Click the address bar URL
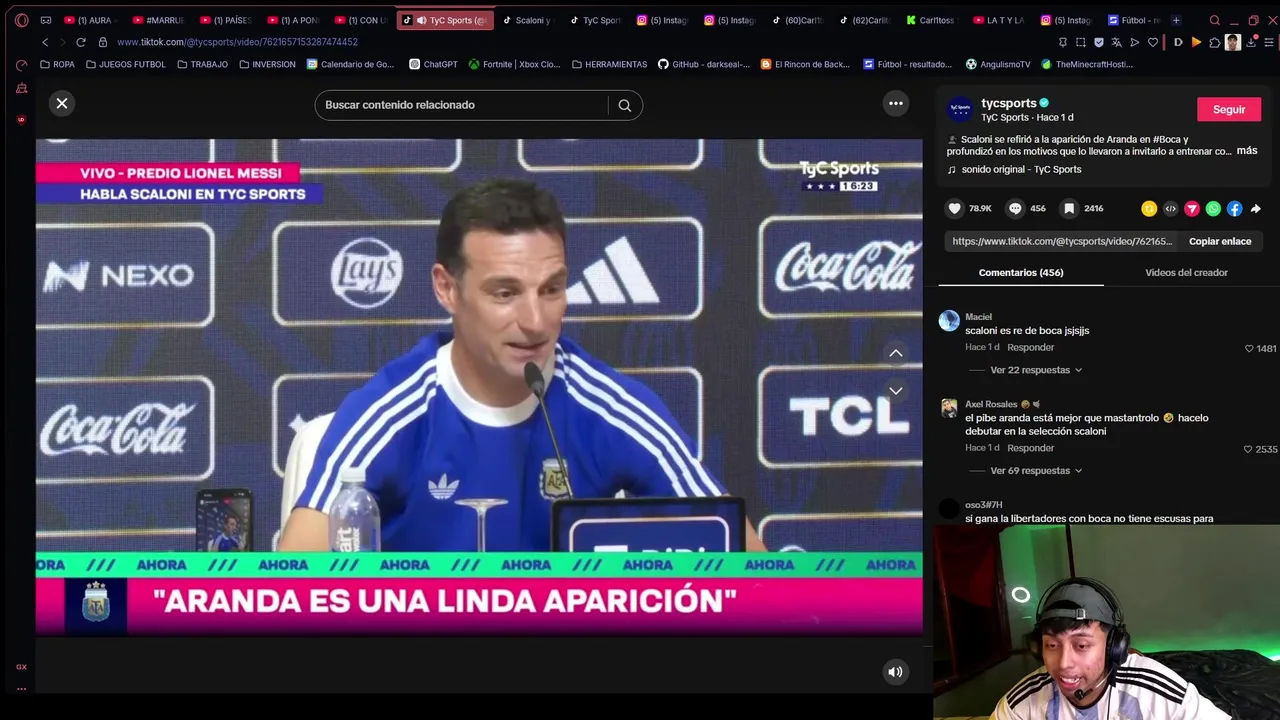1280x720 pixels. tap(237, 42)
